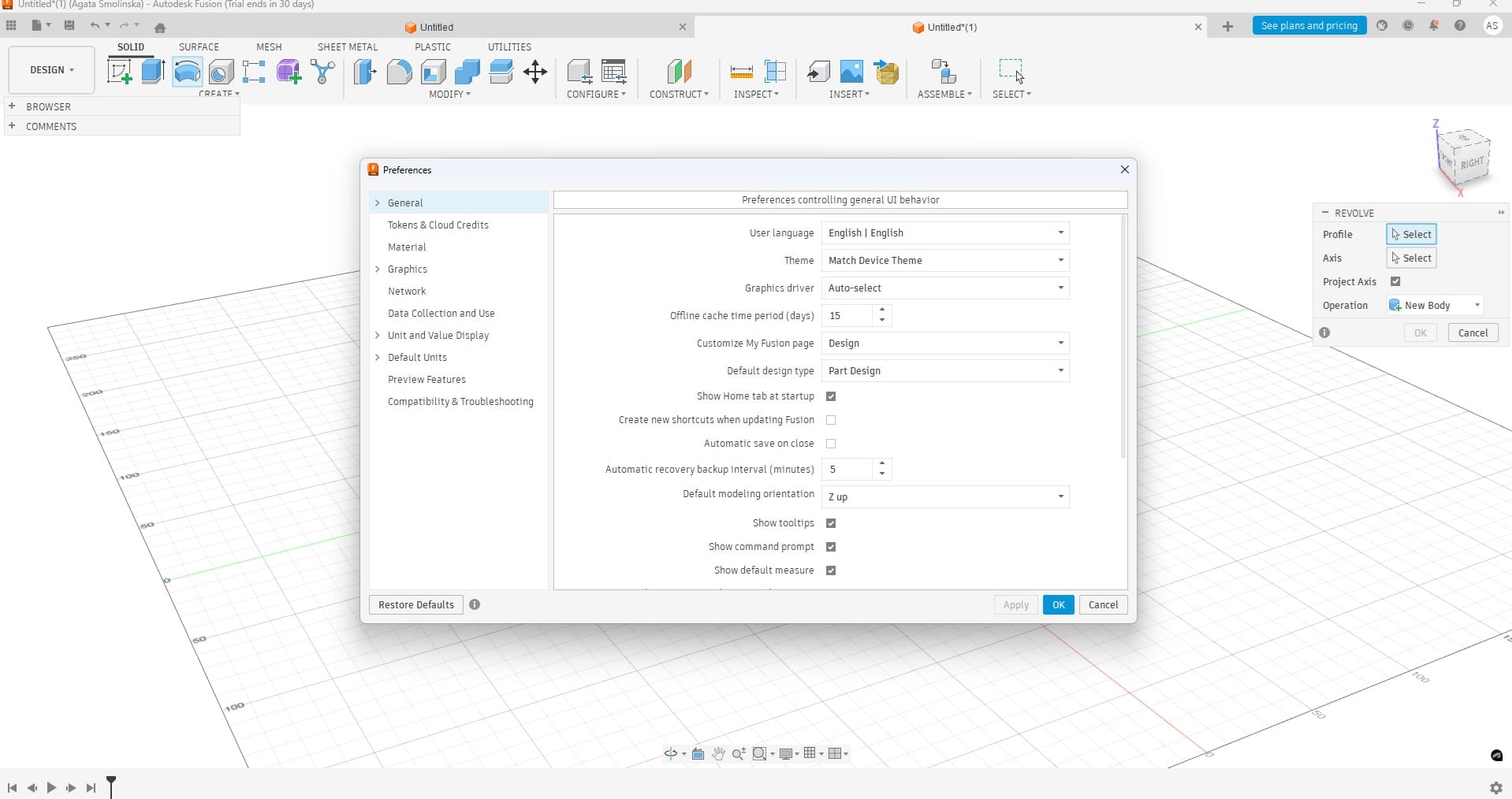This screenshot has width=1512, height=799.
Task: Open the Theme dropdown
Action: pyautogui.click(x=944, y=261)
